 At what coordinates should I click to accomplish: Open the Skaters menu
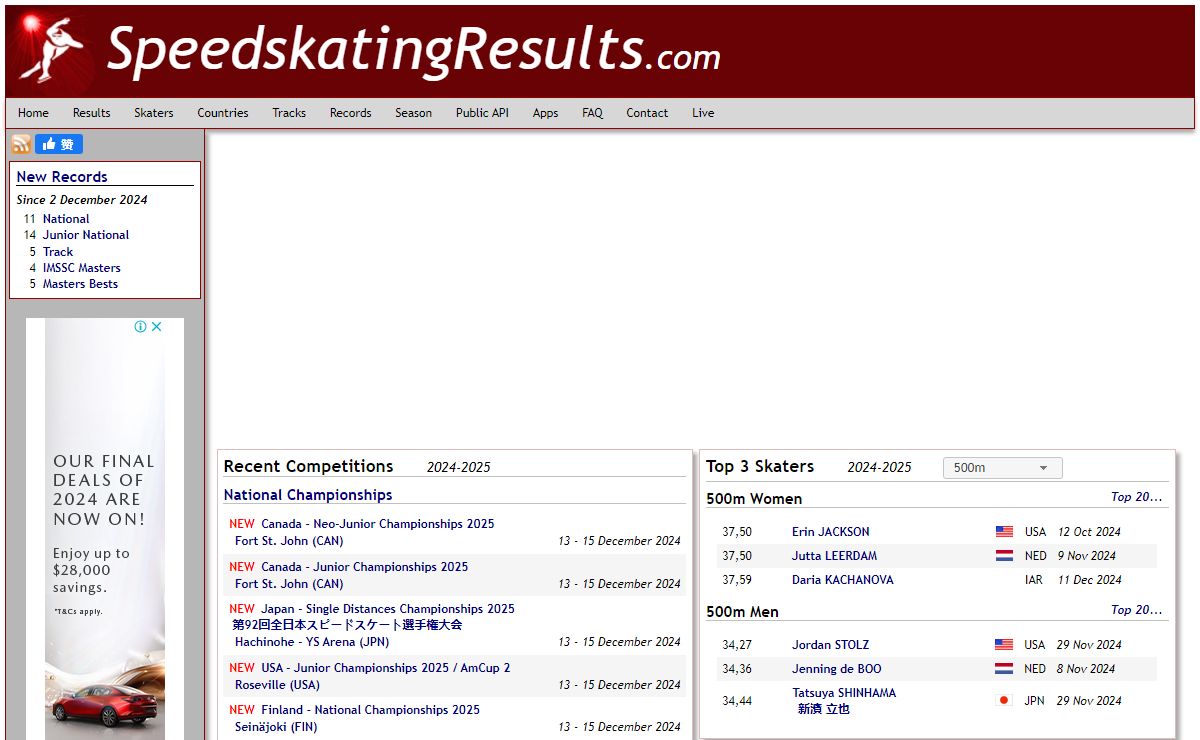click(x=154, y=113)
